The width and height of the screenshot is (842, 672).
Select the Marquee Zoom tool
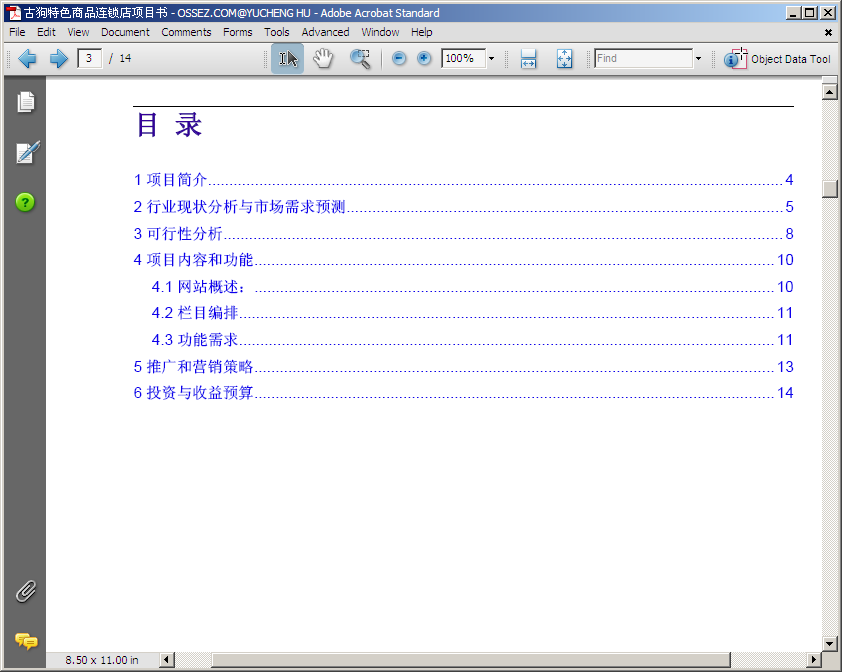click(360, 59)
